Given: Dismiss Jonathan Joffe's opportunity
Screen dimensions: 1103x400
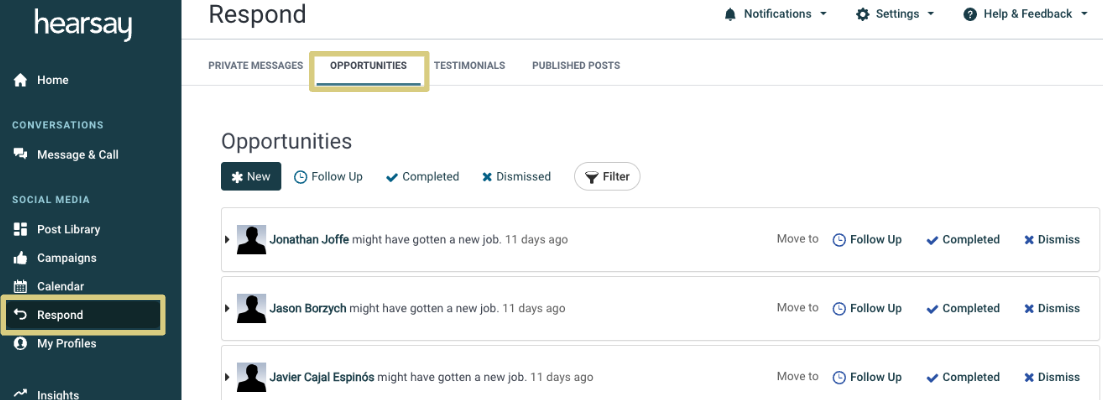Looking at the screenshot, I should [x=1052, y=240].
